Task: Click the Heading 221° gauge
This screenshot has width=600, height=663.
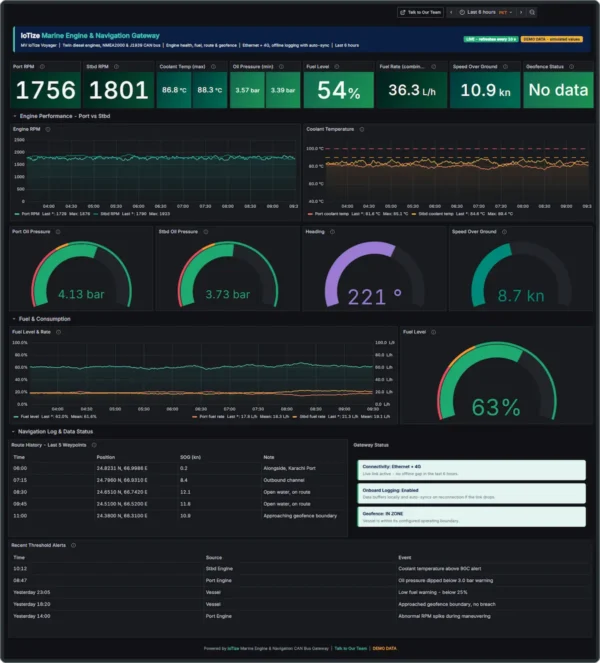Action: click(x=375, y=274)
